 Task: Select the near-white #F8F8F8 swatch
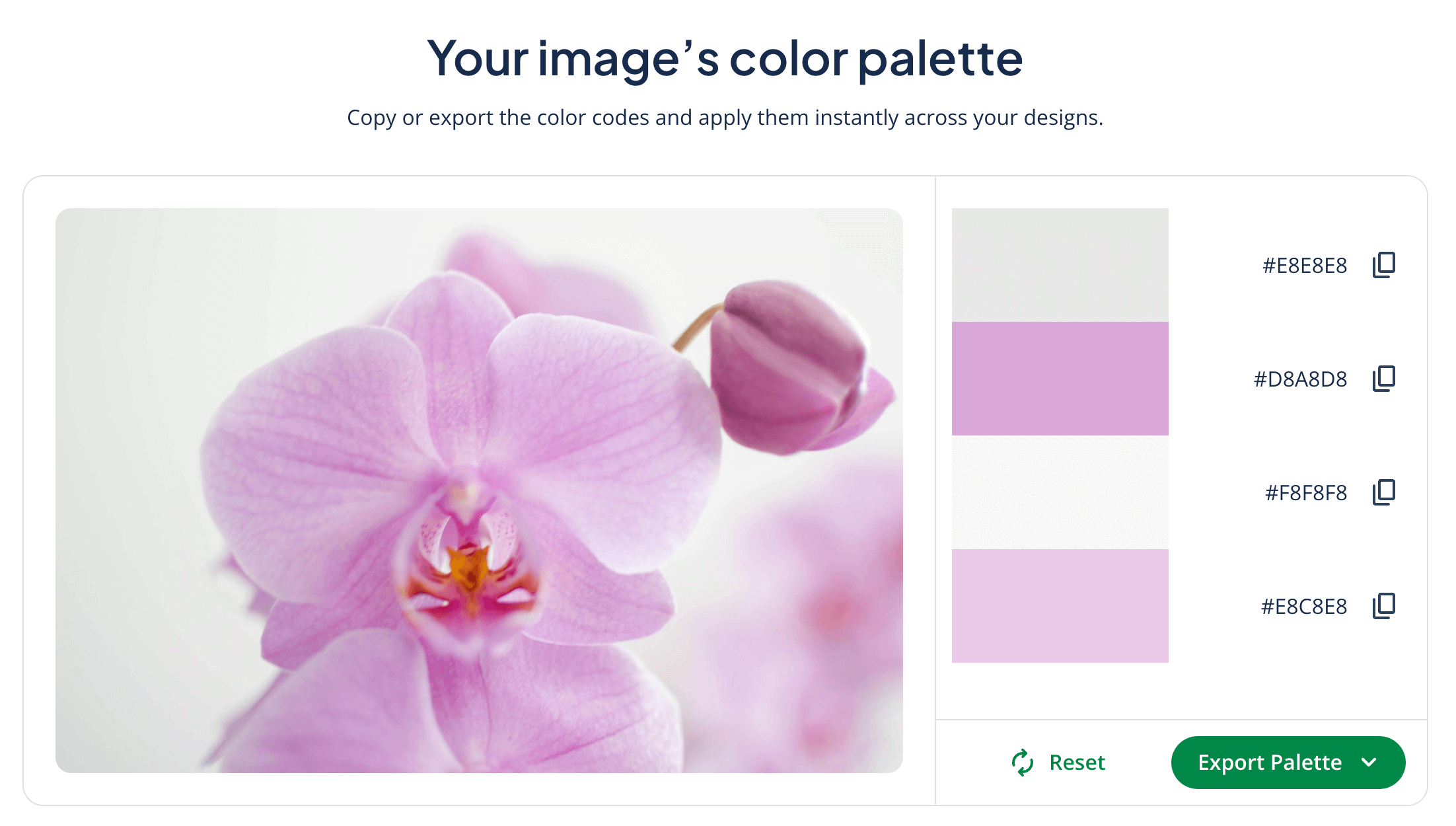click(x=1060, y=492)
